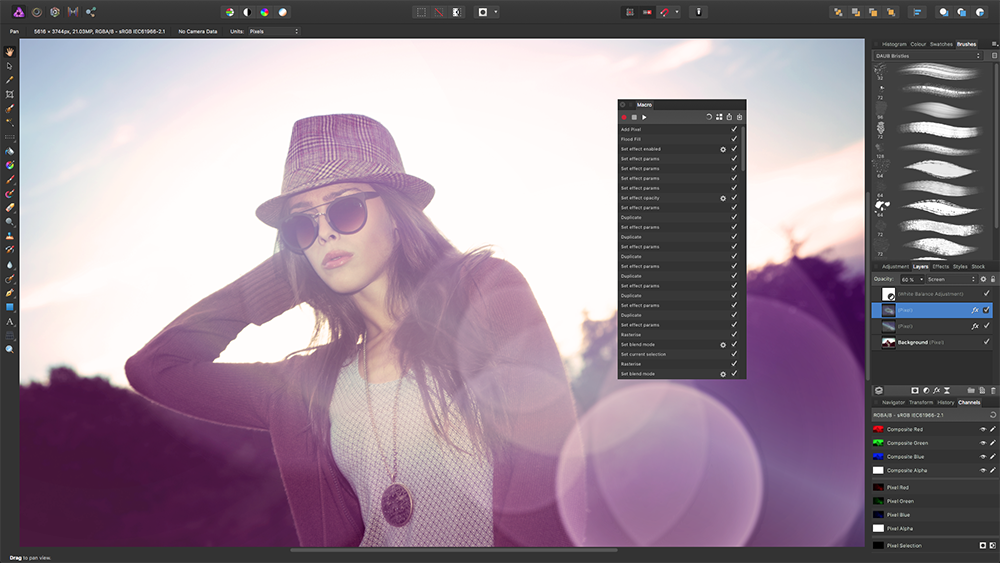1000x563 pixels.
Task: Open the History tab
Action: (945, 402)
